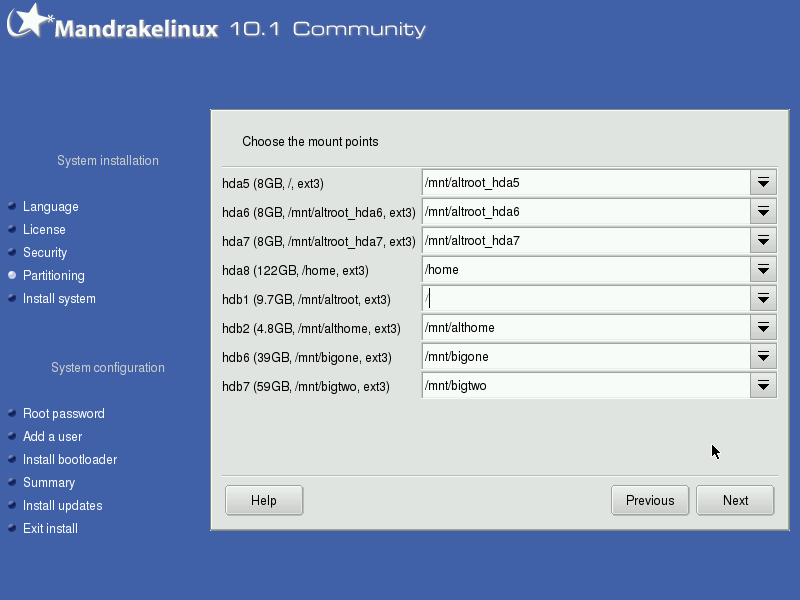Click the hda5 (8GB, /, ext3) label
The height and width of the screenshot is (600, 800).
click(273, 184)
